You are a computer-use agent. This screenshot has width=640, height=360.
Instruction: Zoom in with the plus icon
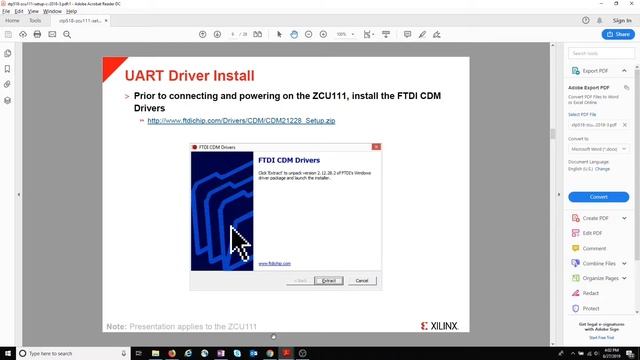pyautogui.click(x=323, y=35)
